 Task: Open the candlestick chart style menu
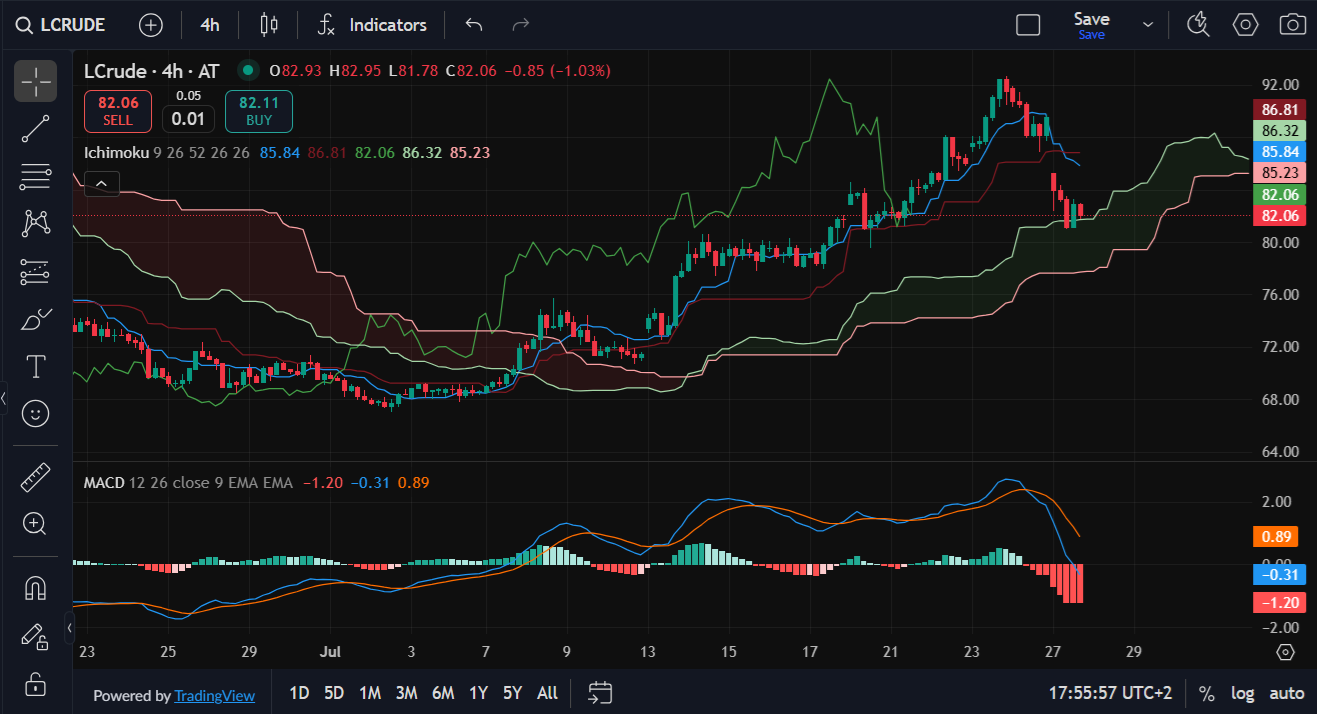point(268,25)
